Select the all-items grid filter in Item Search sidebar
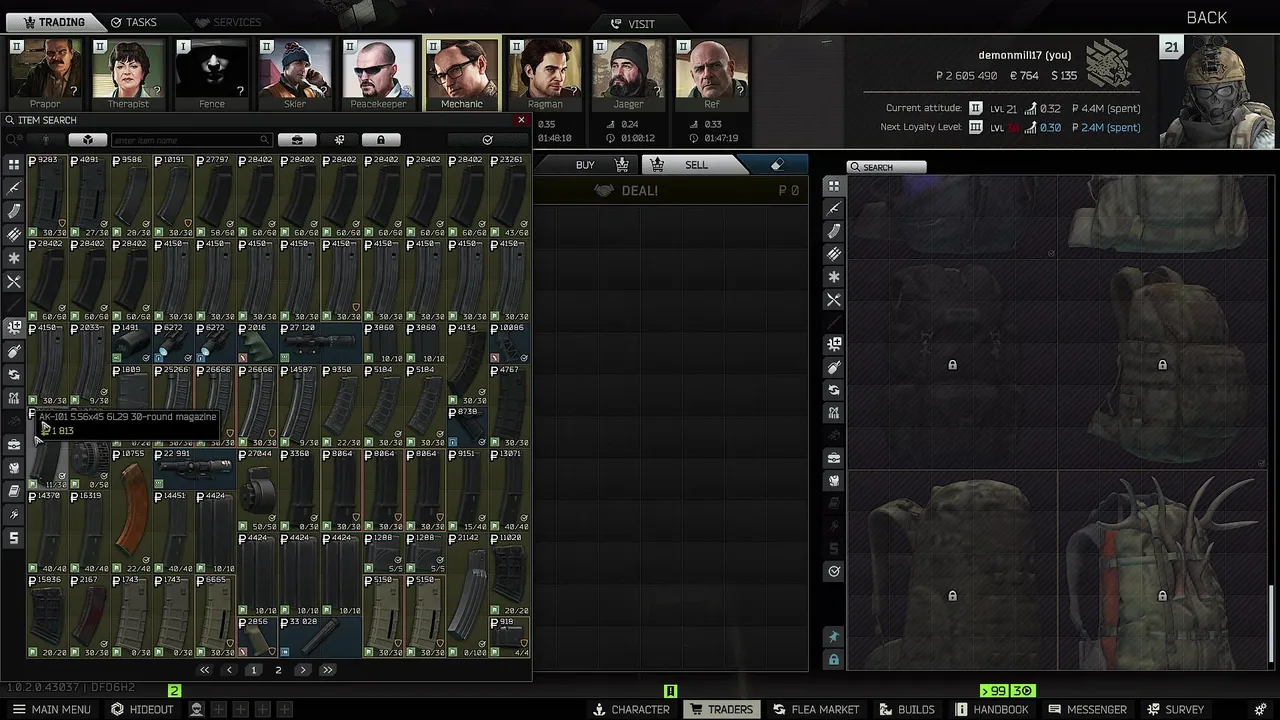 point(14,164)
